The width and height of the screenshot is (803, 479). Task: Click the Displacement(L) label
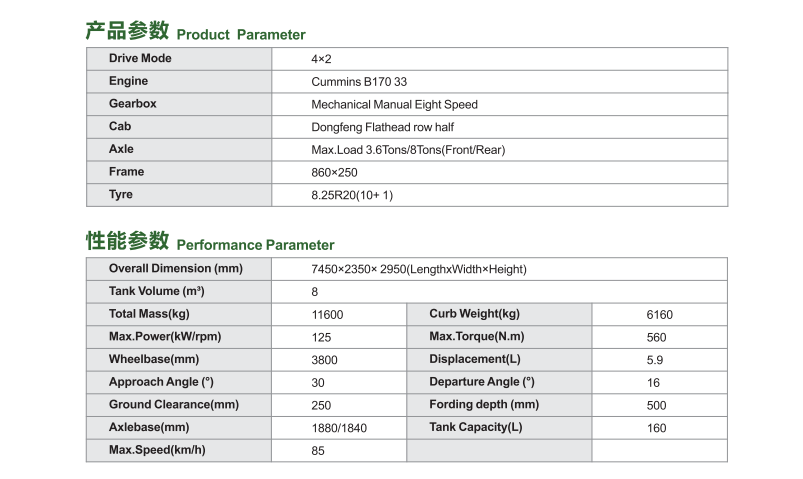(475, 359)
